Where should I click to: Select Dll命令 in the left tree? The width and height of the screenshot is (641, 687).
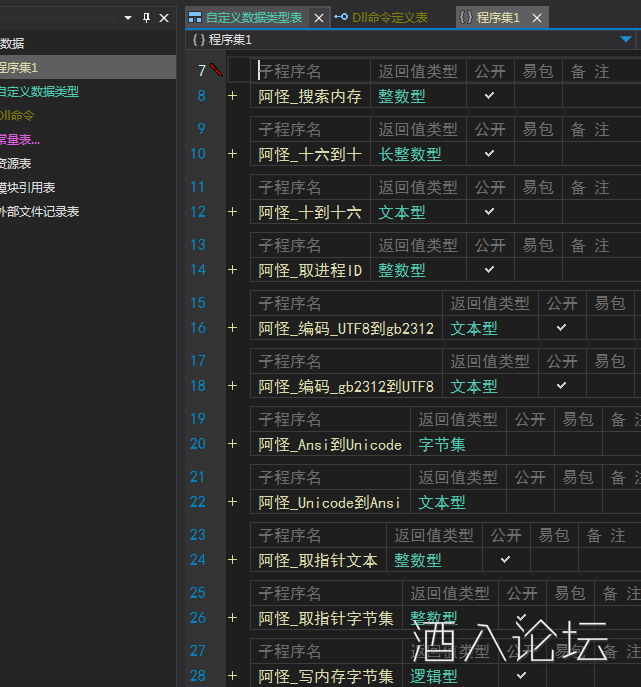click(x=18, y=115)
